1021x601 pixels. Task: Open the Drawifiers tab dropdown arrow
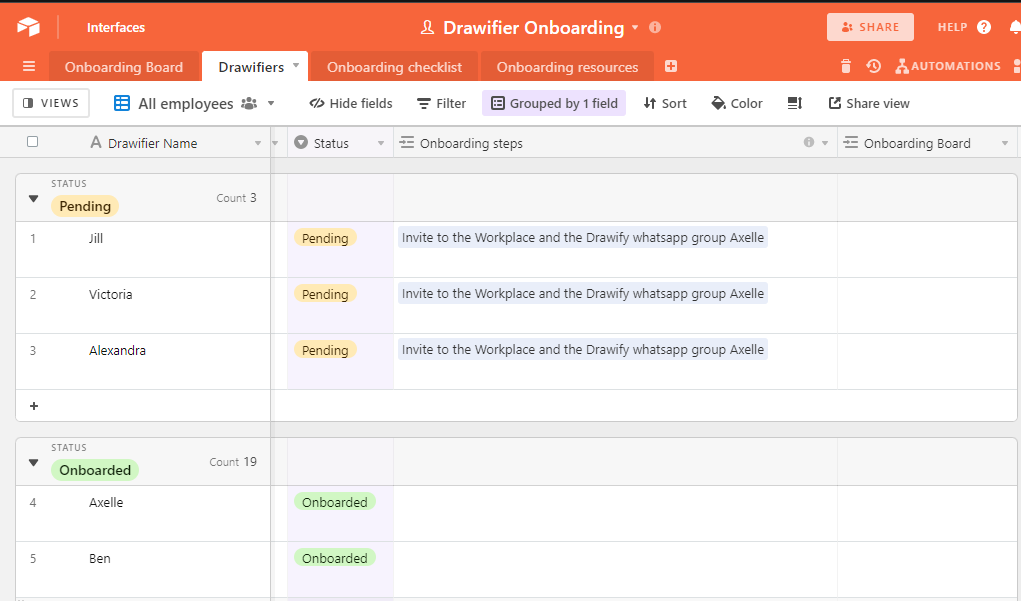click(296, 65)
